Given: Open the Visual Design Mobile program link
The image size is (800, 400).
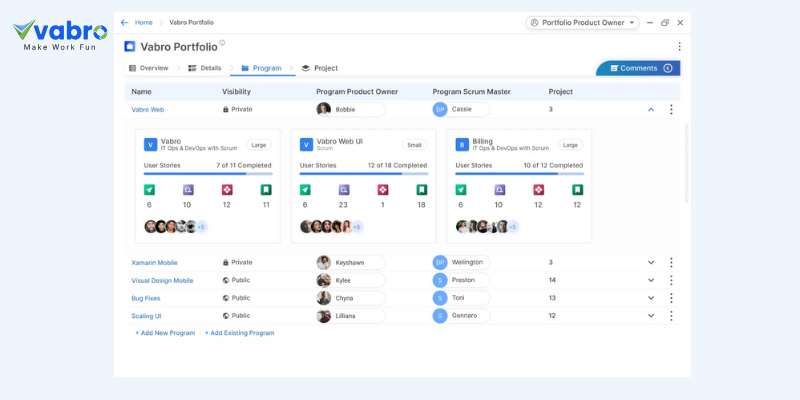Looking at the screenshot, I should coord(162,281).
